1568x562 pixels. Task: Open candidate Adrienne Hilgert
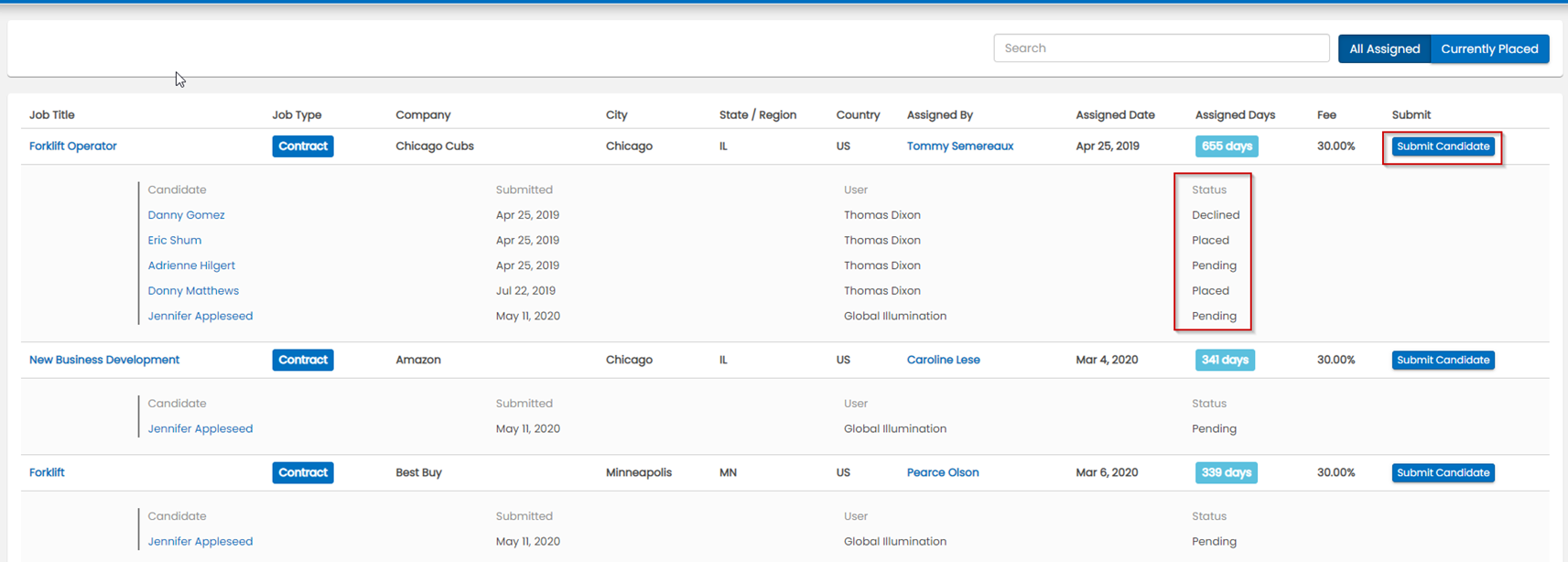point(191,265)
